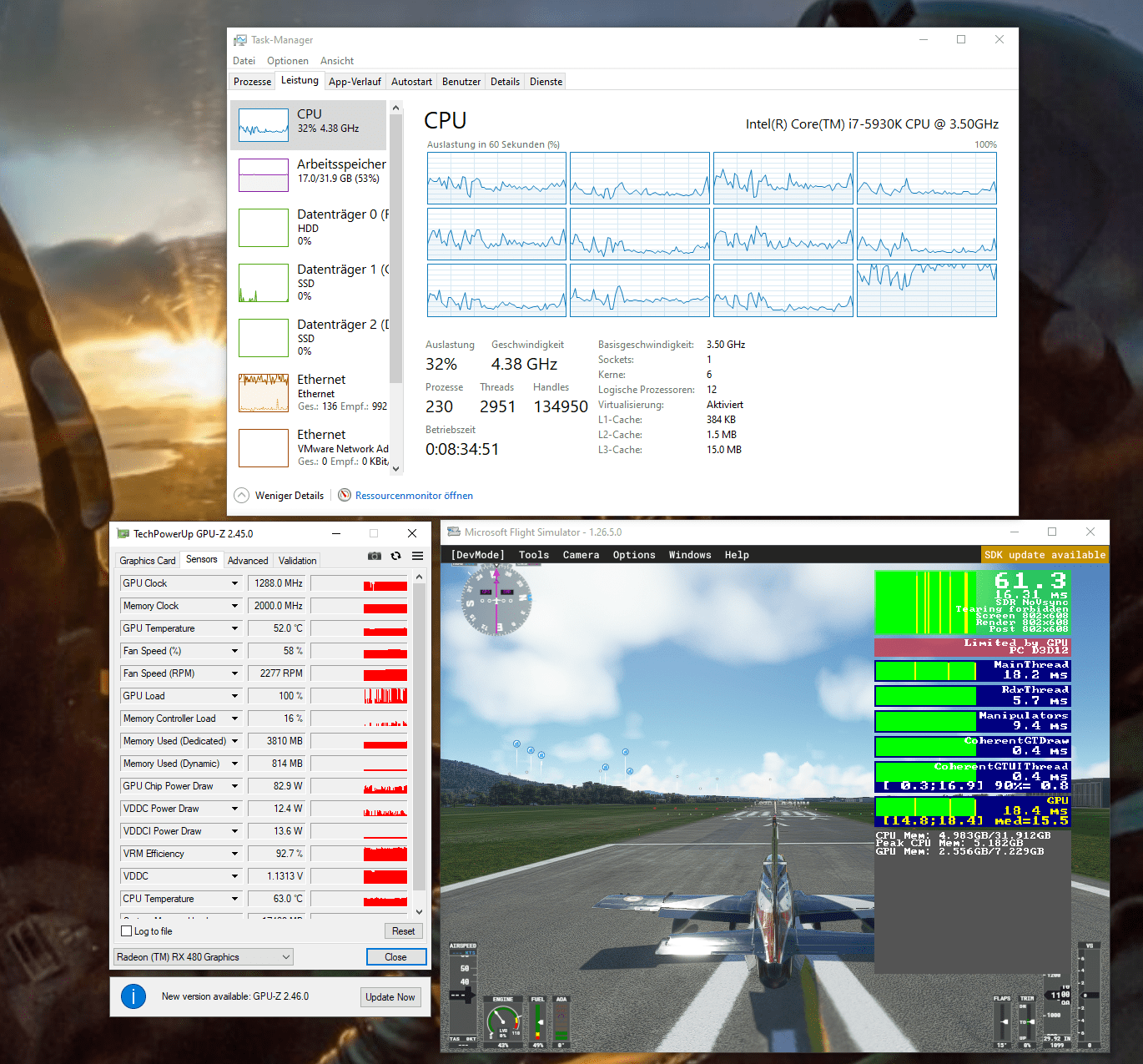1143x1064 pixels.
Task: Open Tools menu in Flight Simulator
Action: tap(534, 555)
